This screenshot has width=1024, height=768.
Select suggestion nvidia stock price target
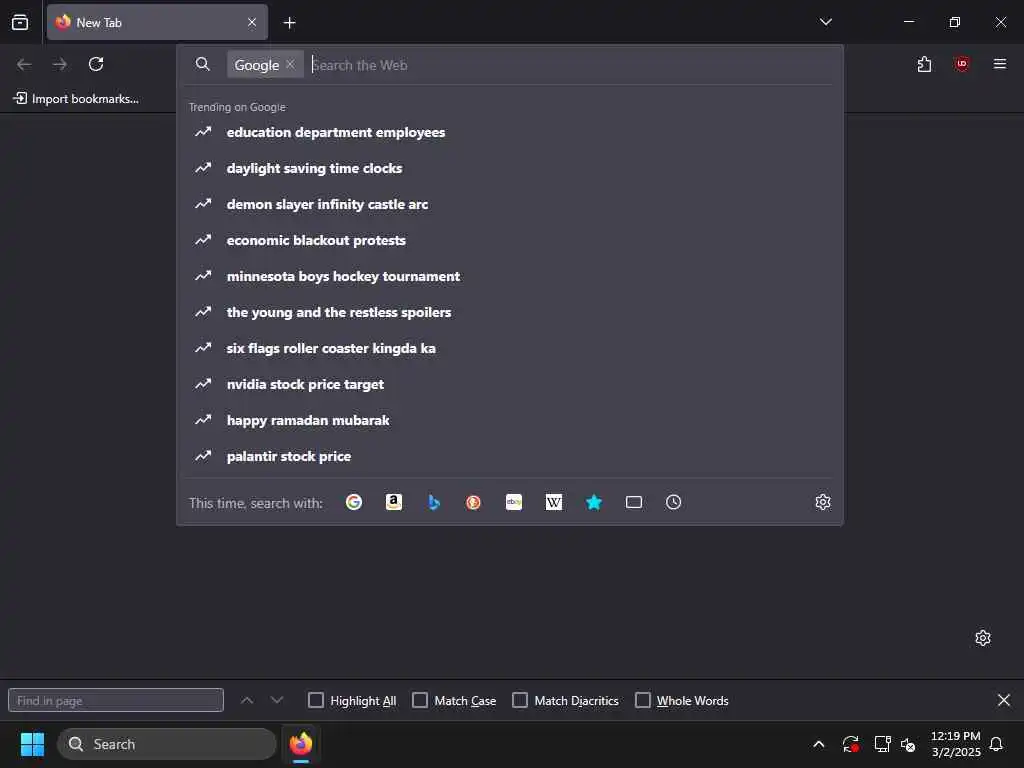point(509,384)
